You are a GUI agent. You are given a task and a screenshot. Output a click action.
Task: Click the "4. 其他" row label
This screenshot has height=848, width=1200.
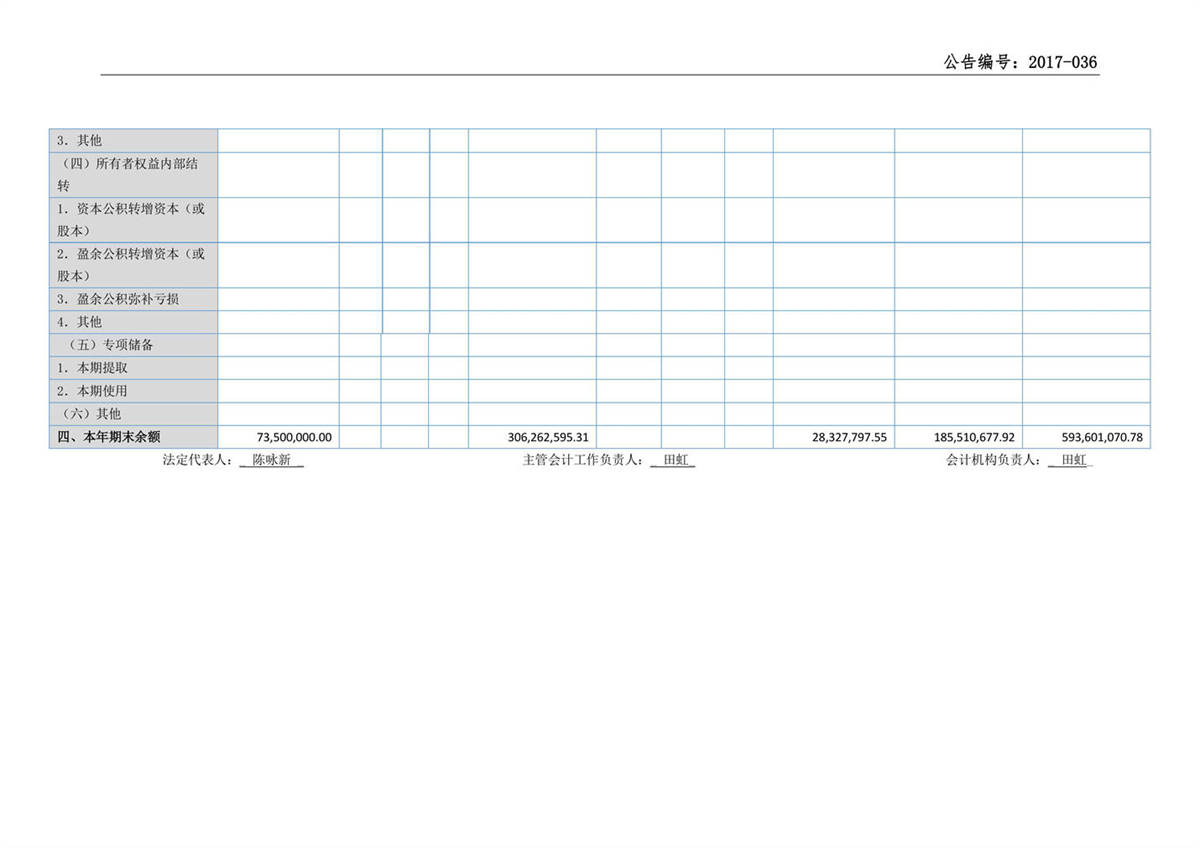tap(79, 322)
